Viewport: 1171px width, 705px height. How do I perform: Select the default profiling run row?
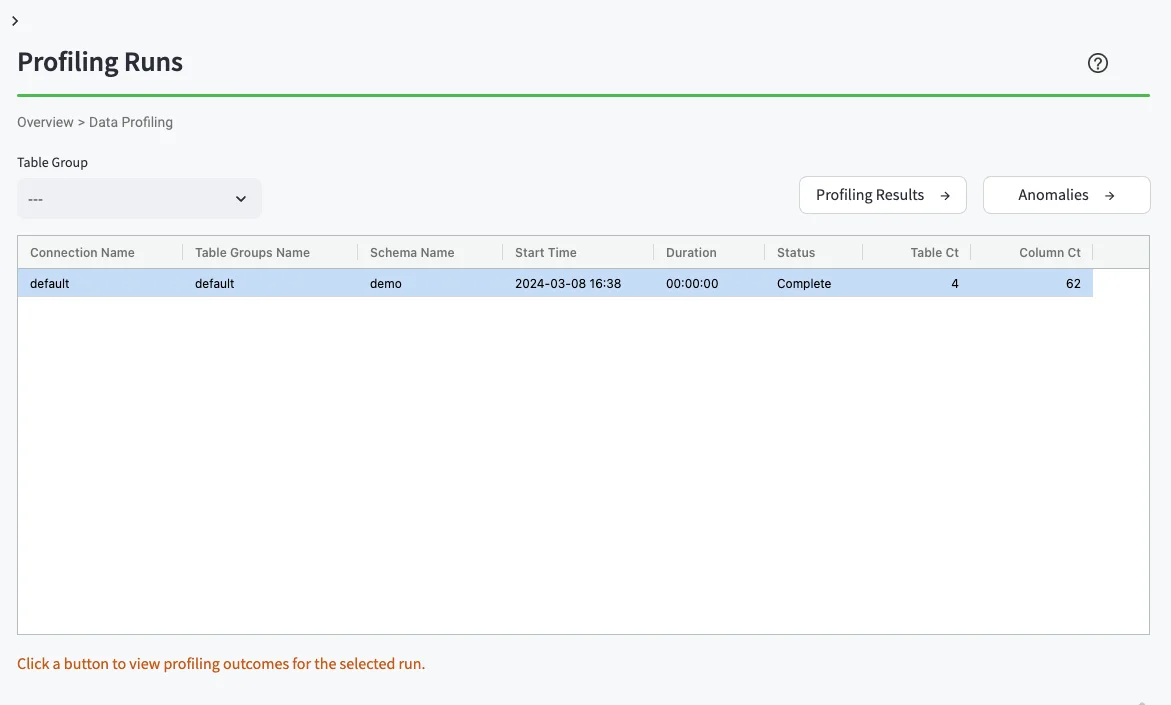[400, 283]
